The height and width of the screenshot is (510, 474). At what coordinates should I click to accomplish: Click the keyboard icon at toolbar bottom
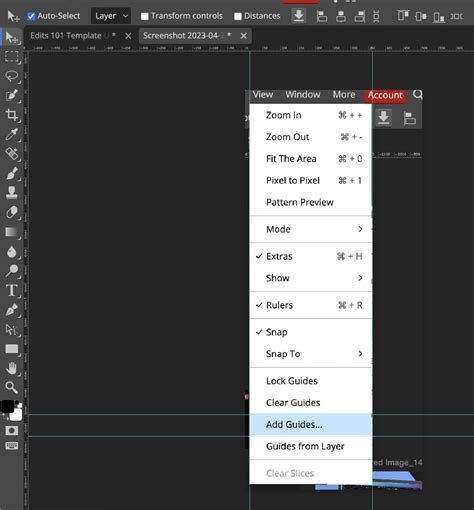[x=12, y=446]
